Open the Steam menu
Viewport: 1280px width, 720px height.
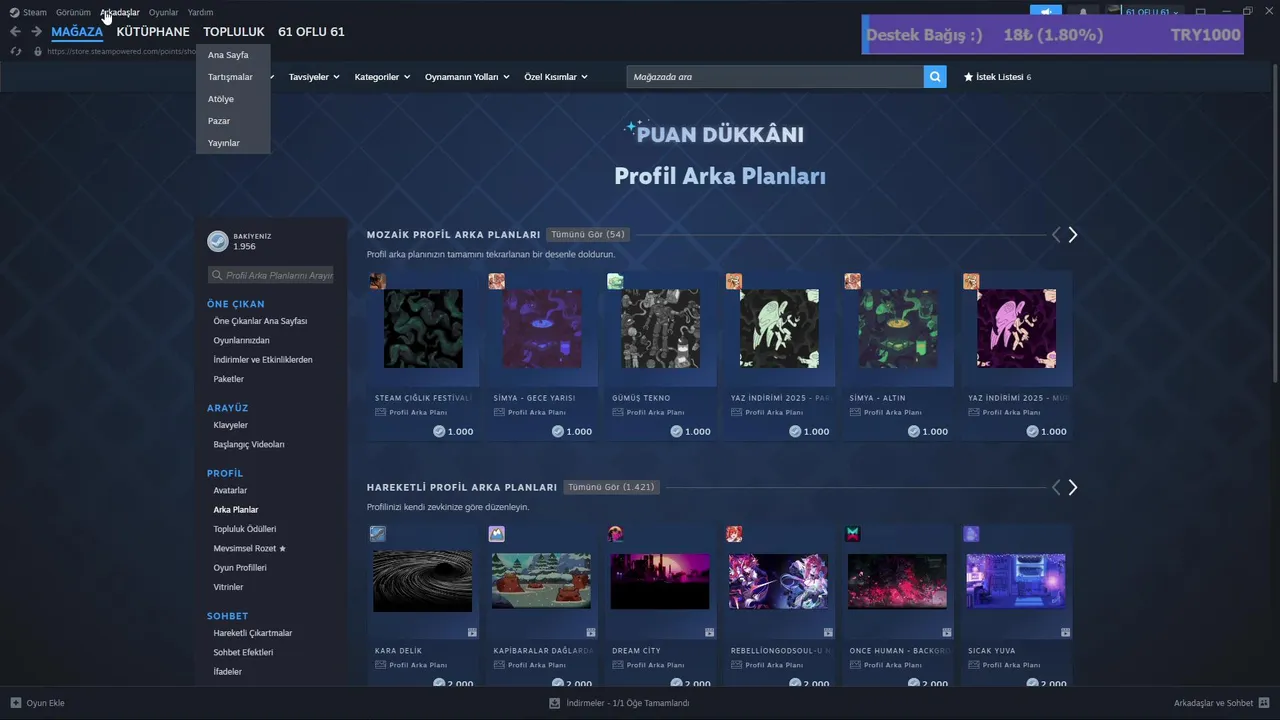[x=28, y=12]
